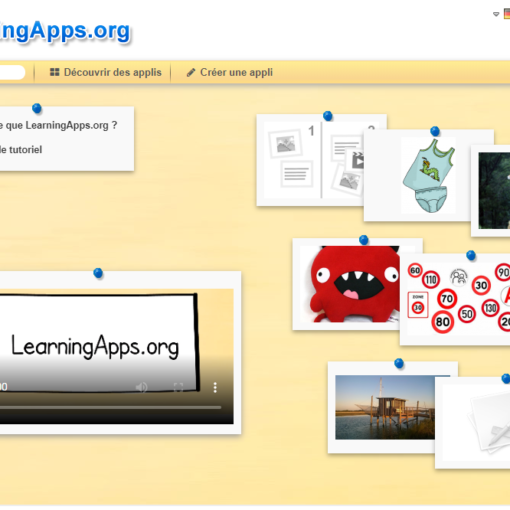Click the grid icon beside Découvrir des applis
Screen dimensions: 510x510
[x=55, y=72]
